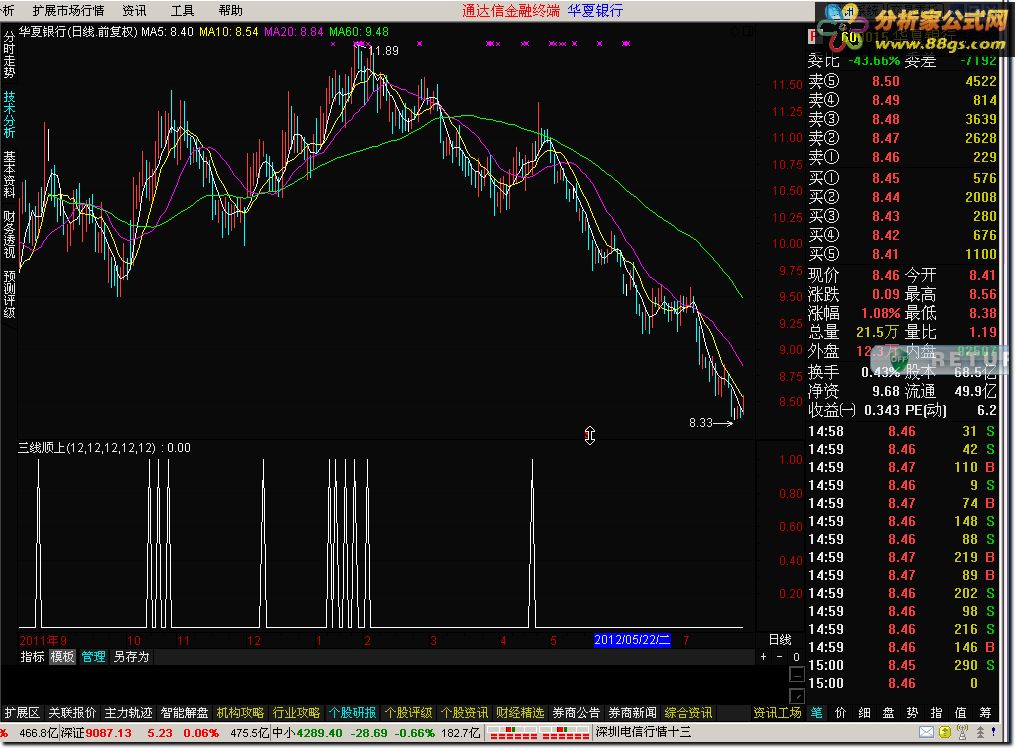Image resolution: width=1017 pixels, height=749 pixels.
Task: Open the 机构攻略 bottom tab
Action: coord(241,713)
